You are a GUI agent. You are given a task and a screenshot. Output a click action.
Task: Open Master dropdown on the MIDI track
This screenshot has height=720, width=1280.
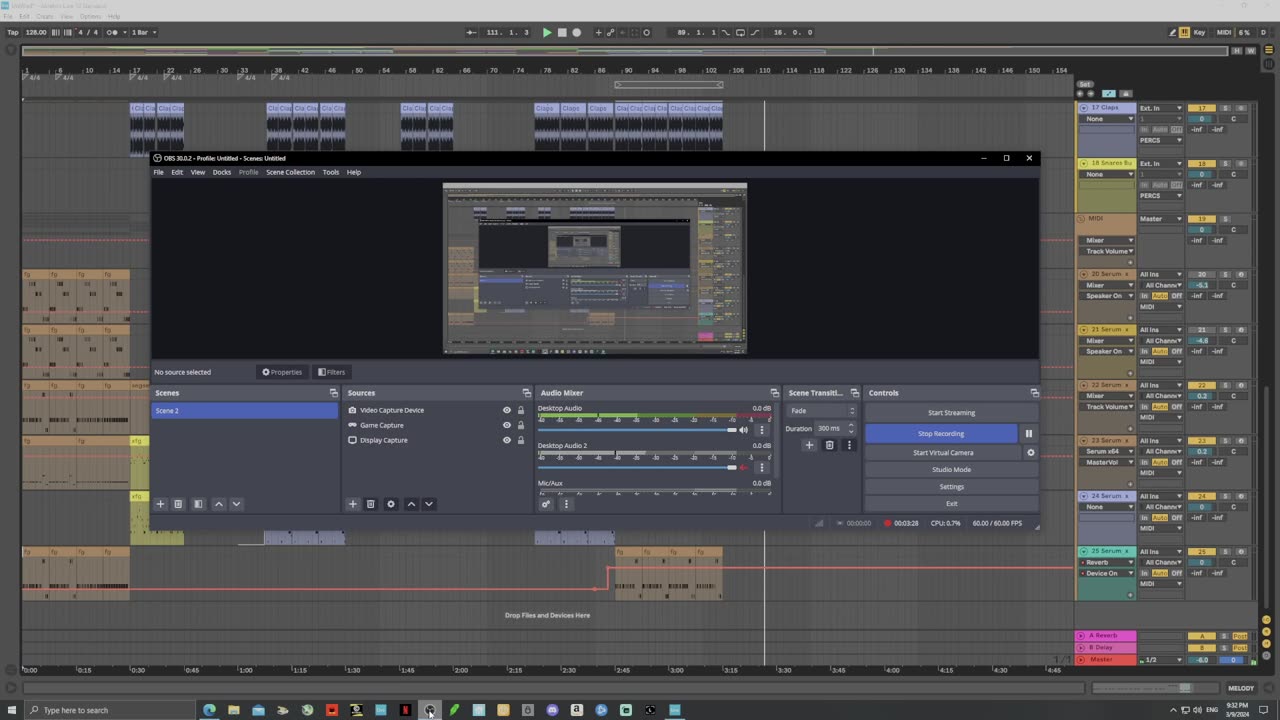pyautogui.click(x=1160, y=219)
